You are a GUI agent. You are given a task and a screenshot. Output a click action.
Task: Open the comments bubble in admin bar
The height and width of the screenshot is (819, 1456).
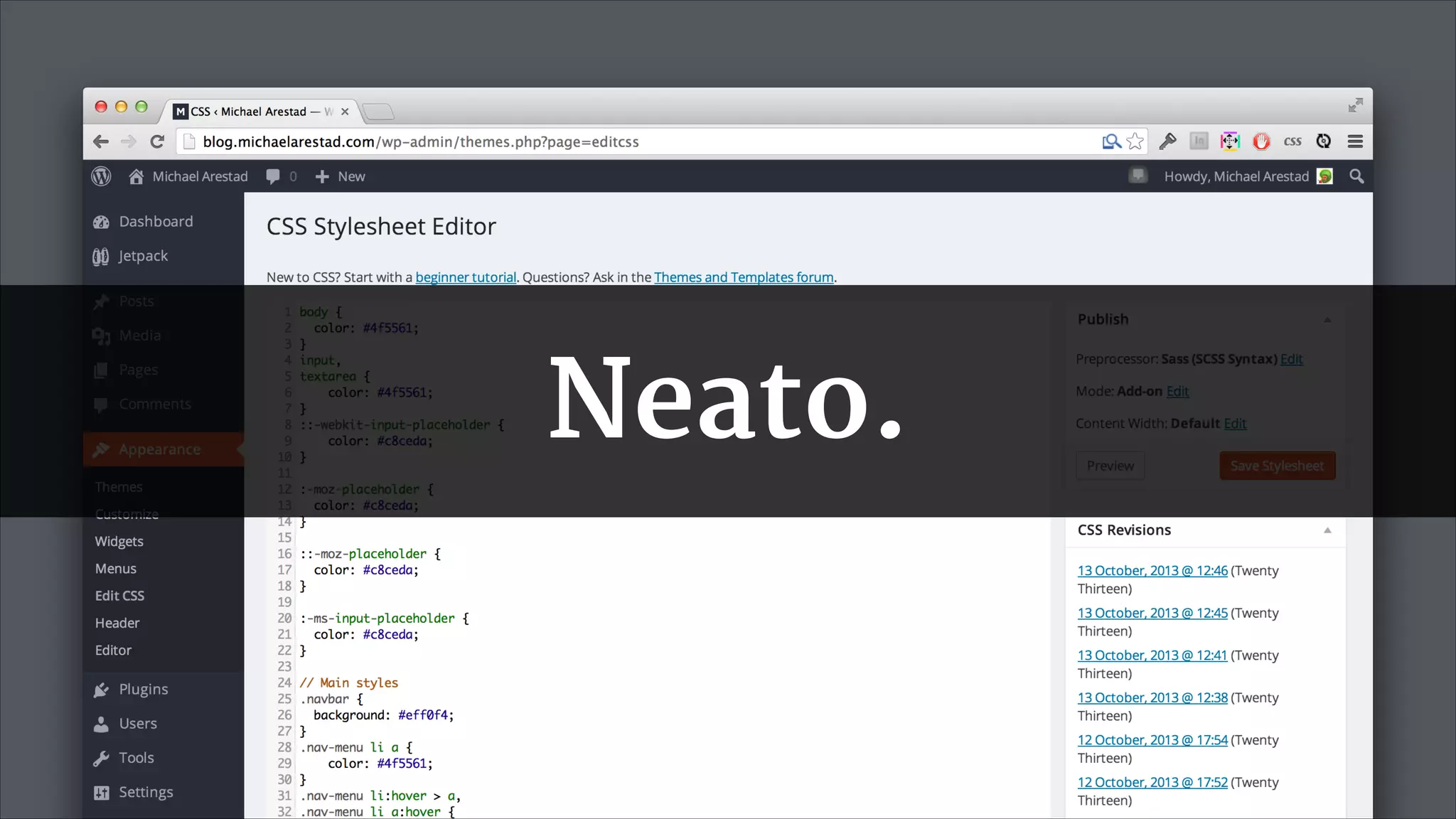[273, 176]
